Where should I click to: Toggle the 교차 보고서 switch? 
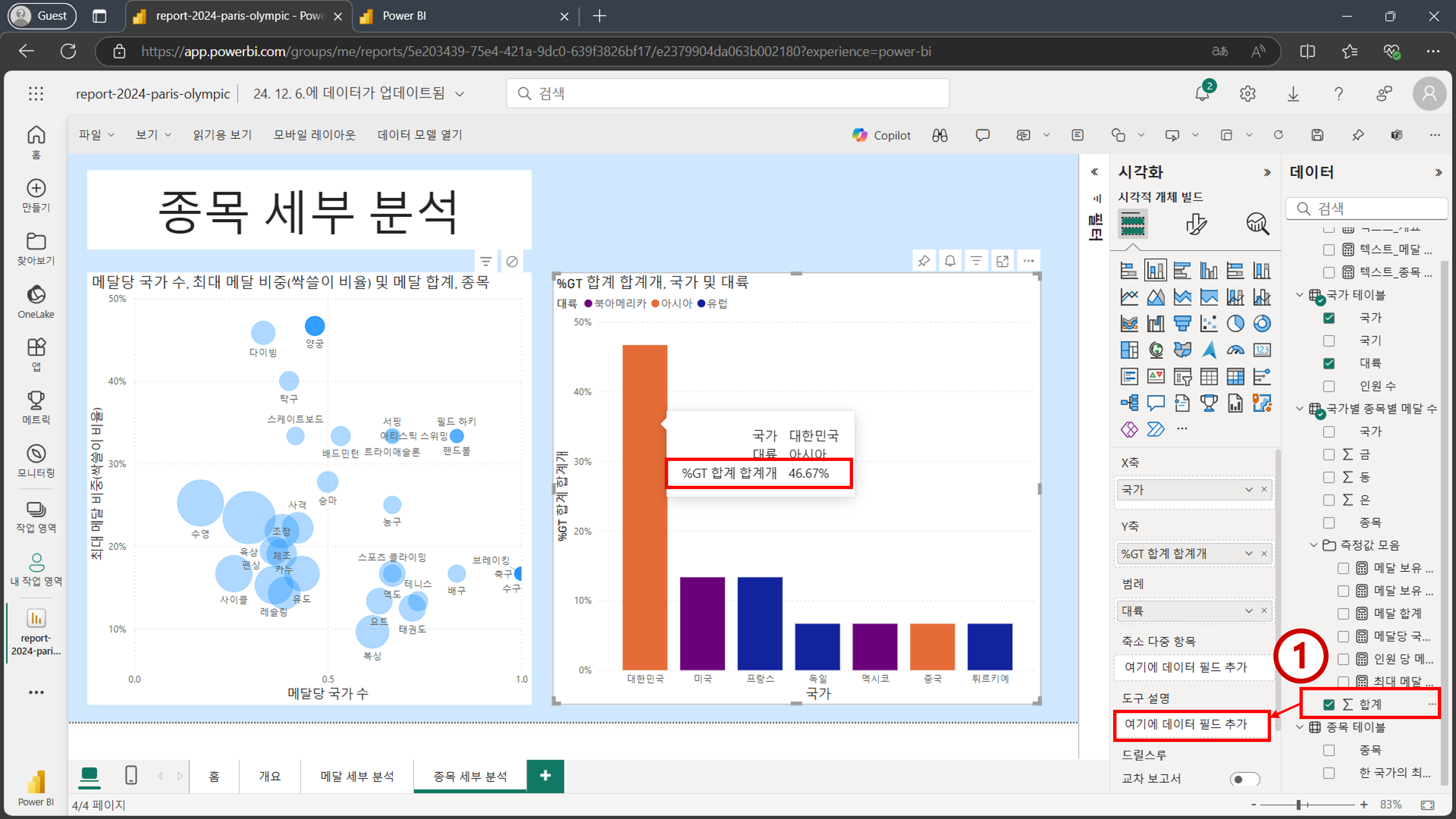pos(1245,779)
